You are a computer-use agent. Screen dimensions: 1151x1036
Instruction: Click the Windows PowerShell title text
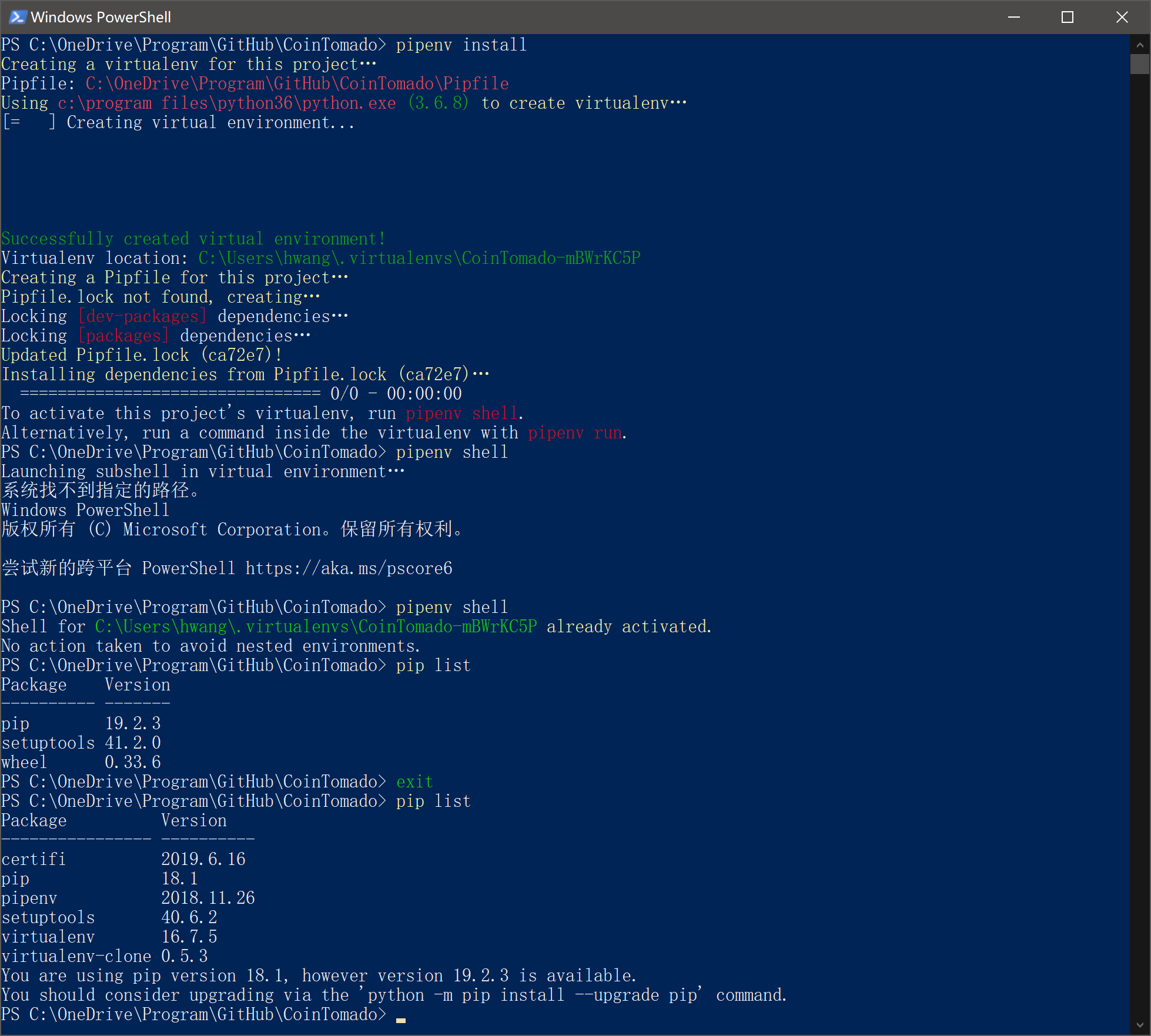pos(101,17)
